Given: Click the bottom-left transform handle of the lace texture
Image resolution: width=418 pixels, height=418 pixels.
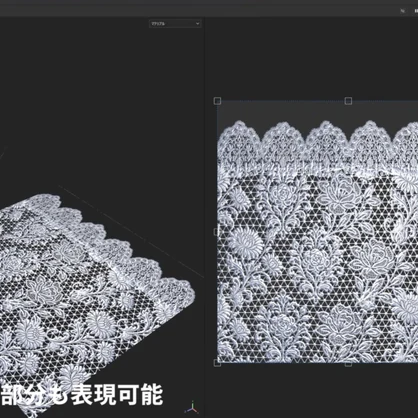Looking at the screenshot, I should pyautogui.click(x=217, y=363).
